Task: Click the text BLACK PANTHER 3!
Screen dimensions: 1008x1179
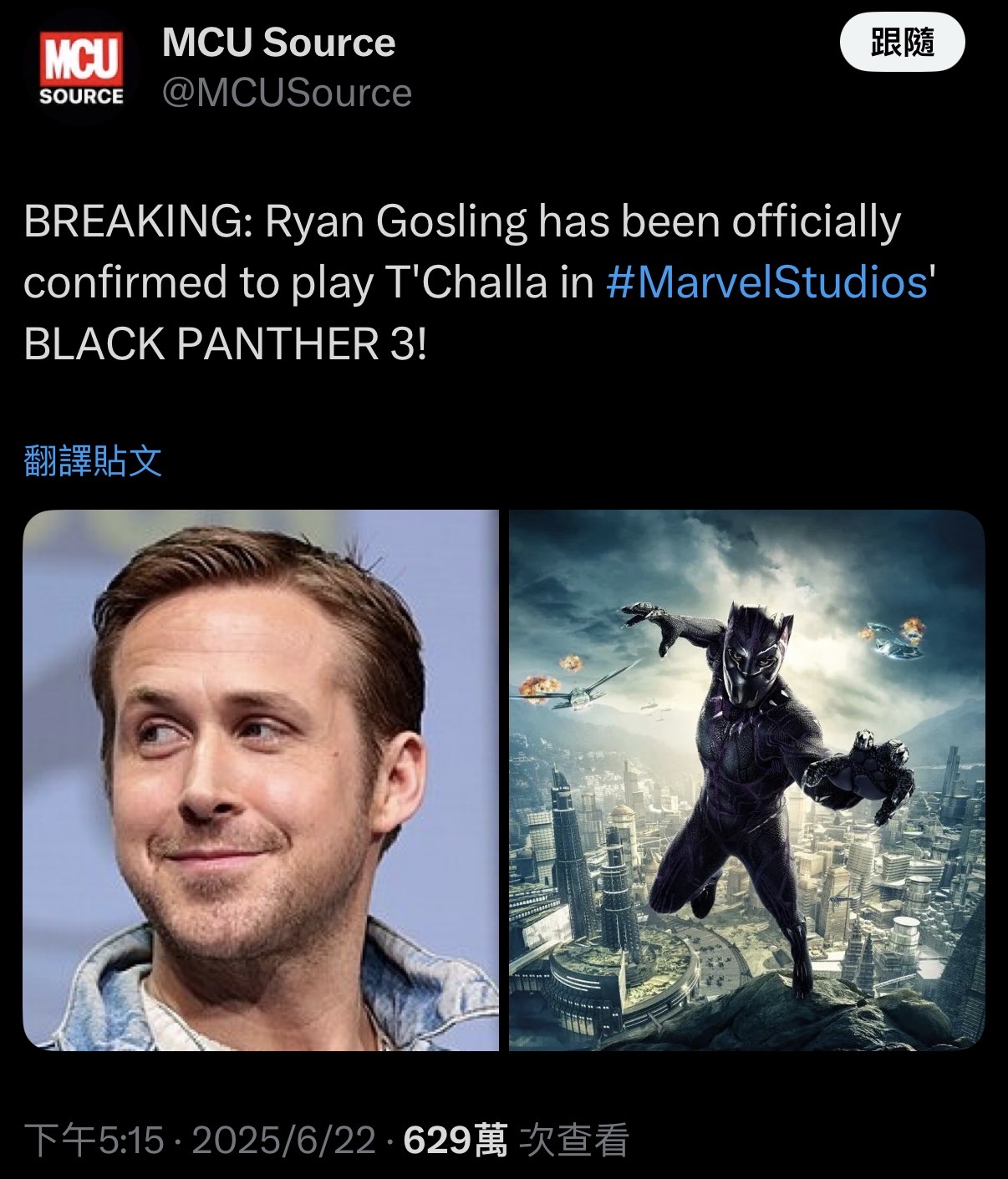Action: click(226, 343)
